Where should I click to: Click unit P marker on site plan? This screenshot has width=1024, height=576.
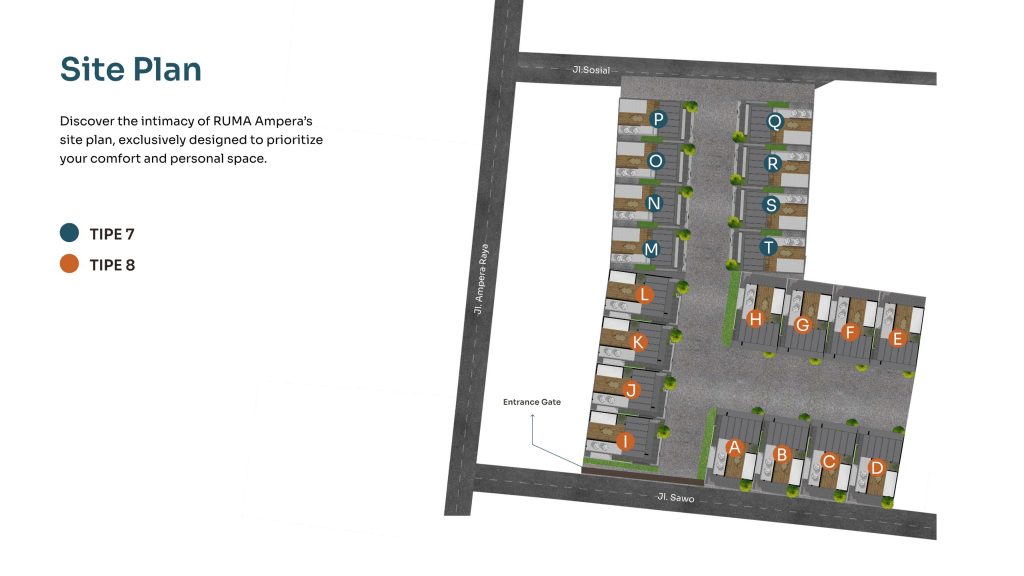coord(657,120)
